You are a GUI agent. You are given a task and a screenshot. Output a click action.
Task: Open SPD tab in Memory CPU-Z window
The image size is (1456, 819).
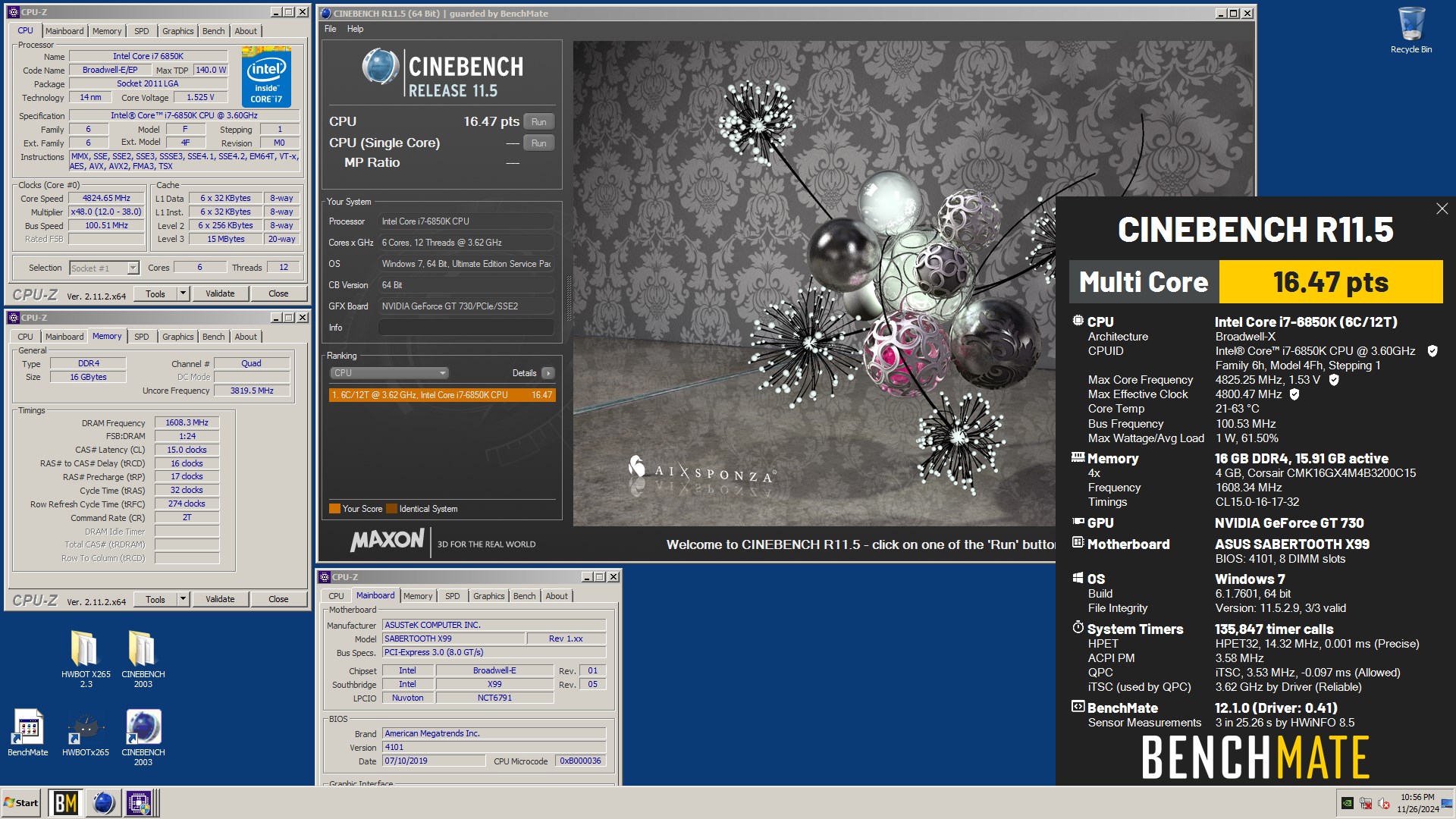click(x=142, y=337)
